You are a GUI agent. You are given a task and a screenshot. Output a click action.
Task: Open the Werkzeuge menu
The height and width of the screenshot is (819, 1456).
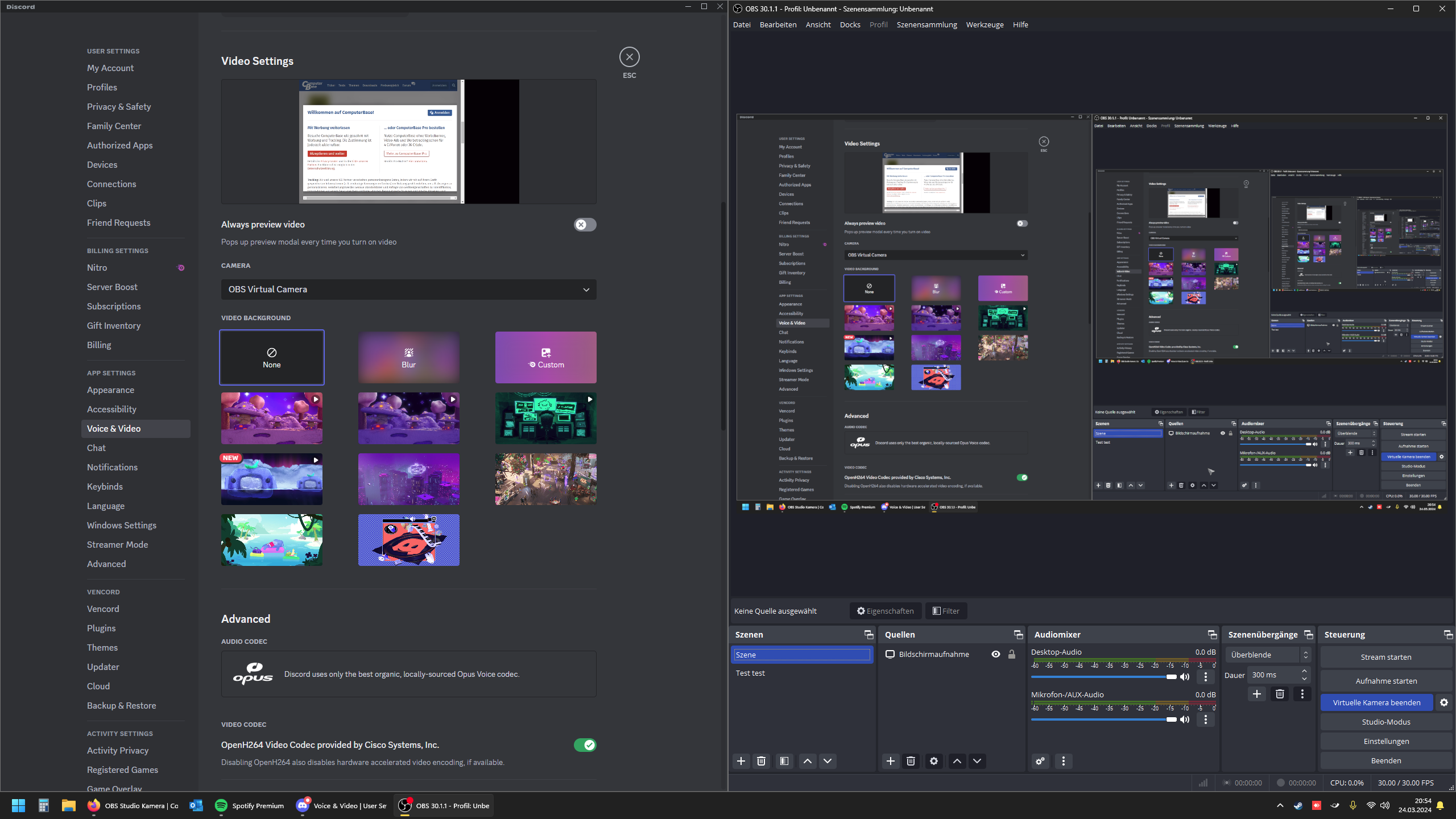coord(985,24)
